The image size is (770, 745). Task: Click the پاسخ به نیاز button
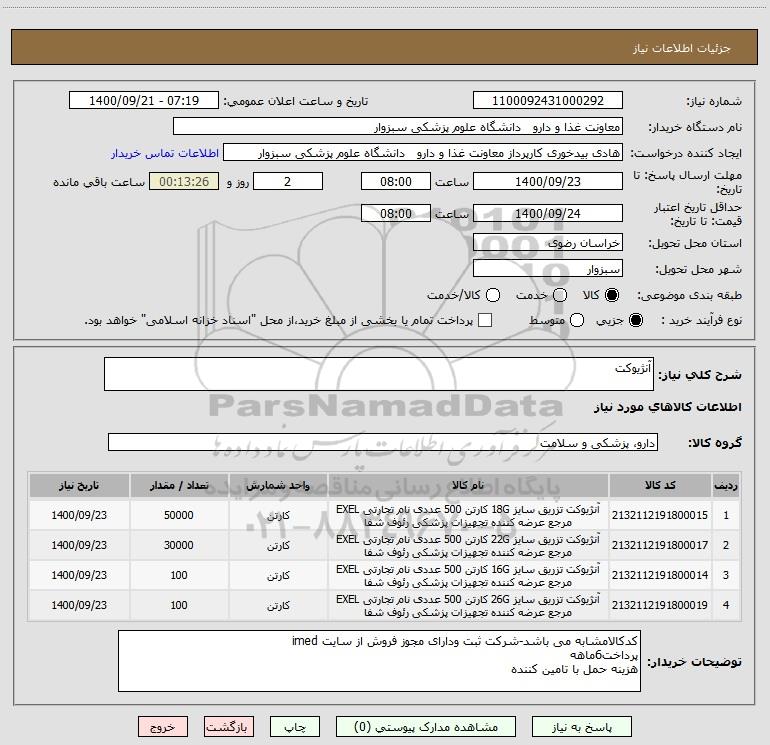(x=581, y=727)
